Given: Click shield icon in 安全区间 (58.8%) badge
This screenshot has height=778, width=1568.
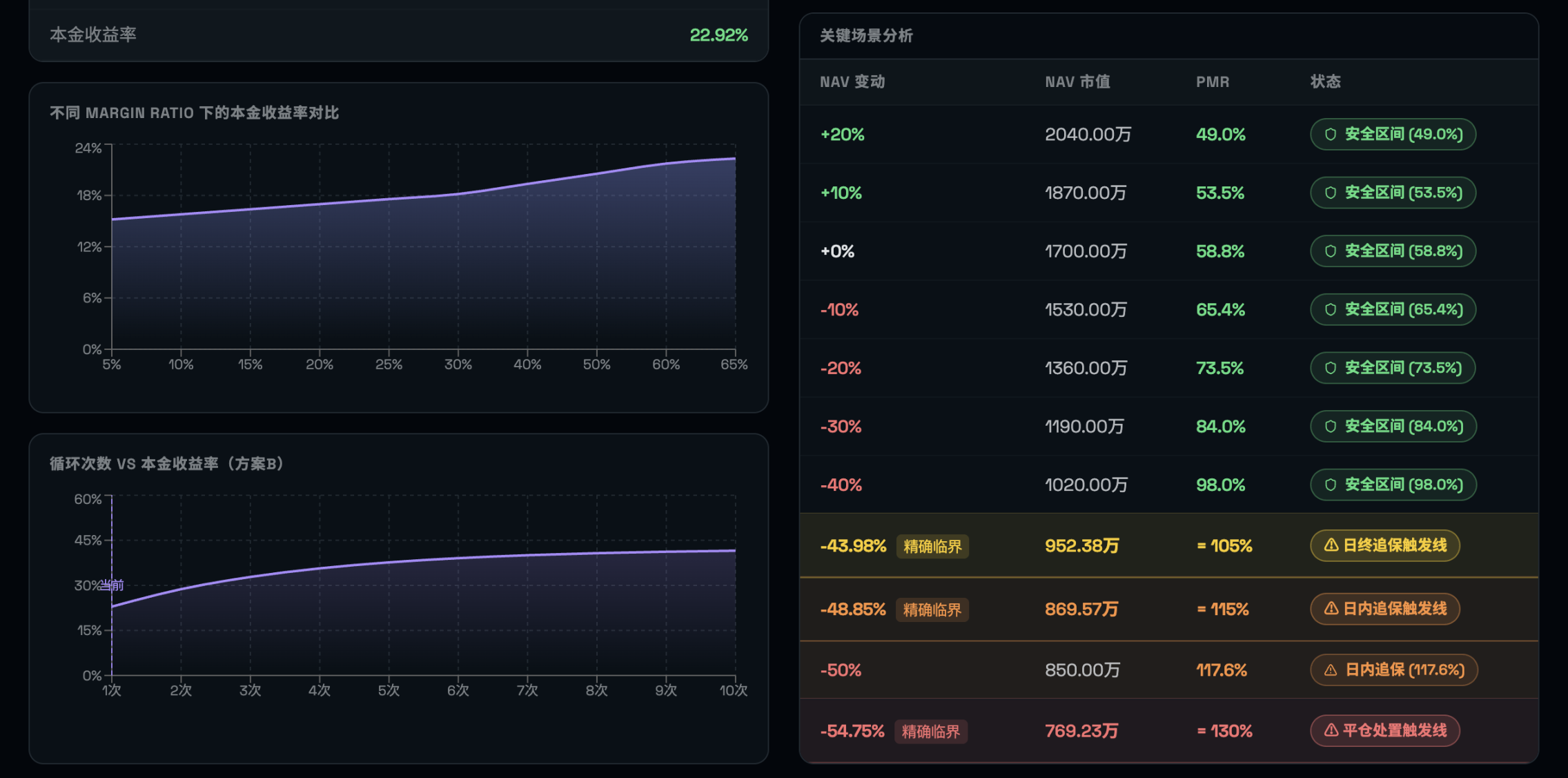Looking at the screenshot, I should click(1330, 251).
